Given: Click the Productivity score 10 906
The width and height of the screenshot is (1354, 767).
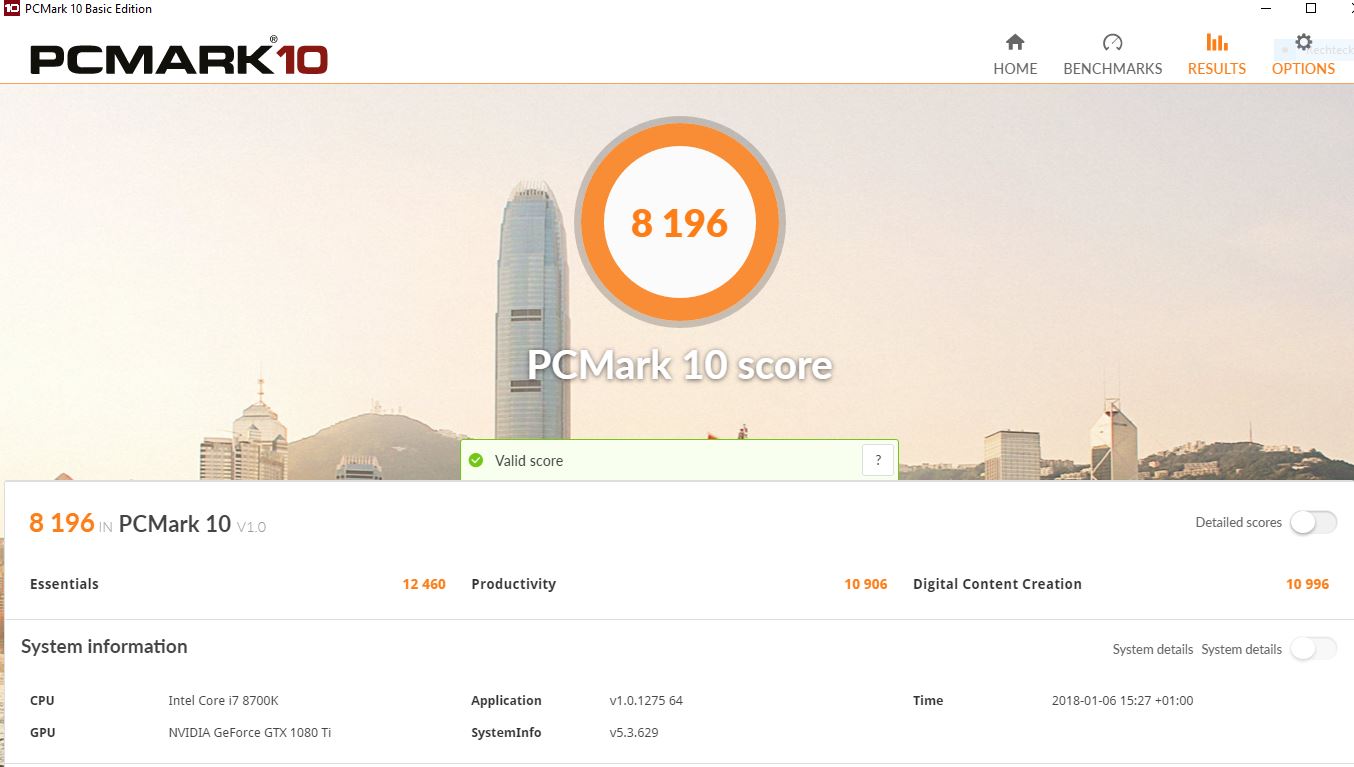Looking at the screenshot, I should [866, 584].
